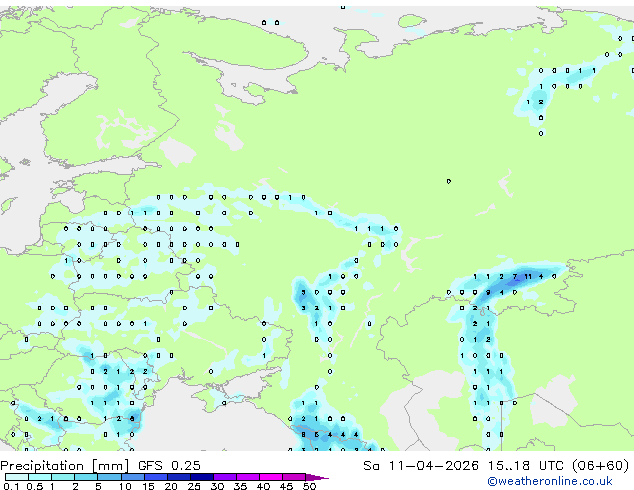Click the 25–30 mm navy legend segment

click(x=201, y=477)
